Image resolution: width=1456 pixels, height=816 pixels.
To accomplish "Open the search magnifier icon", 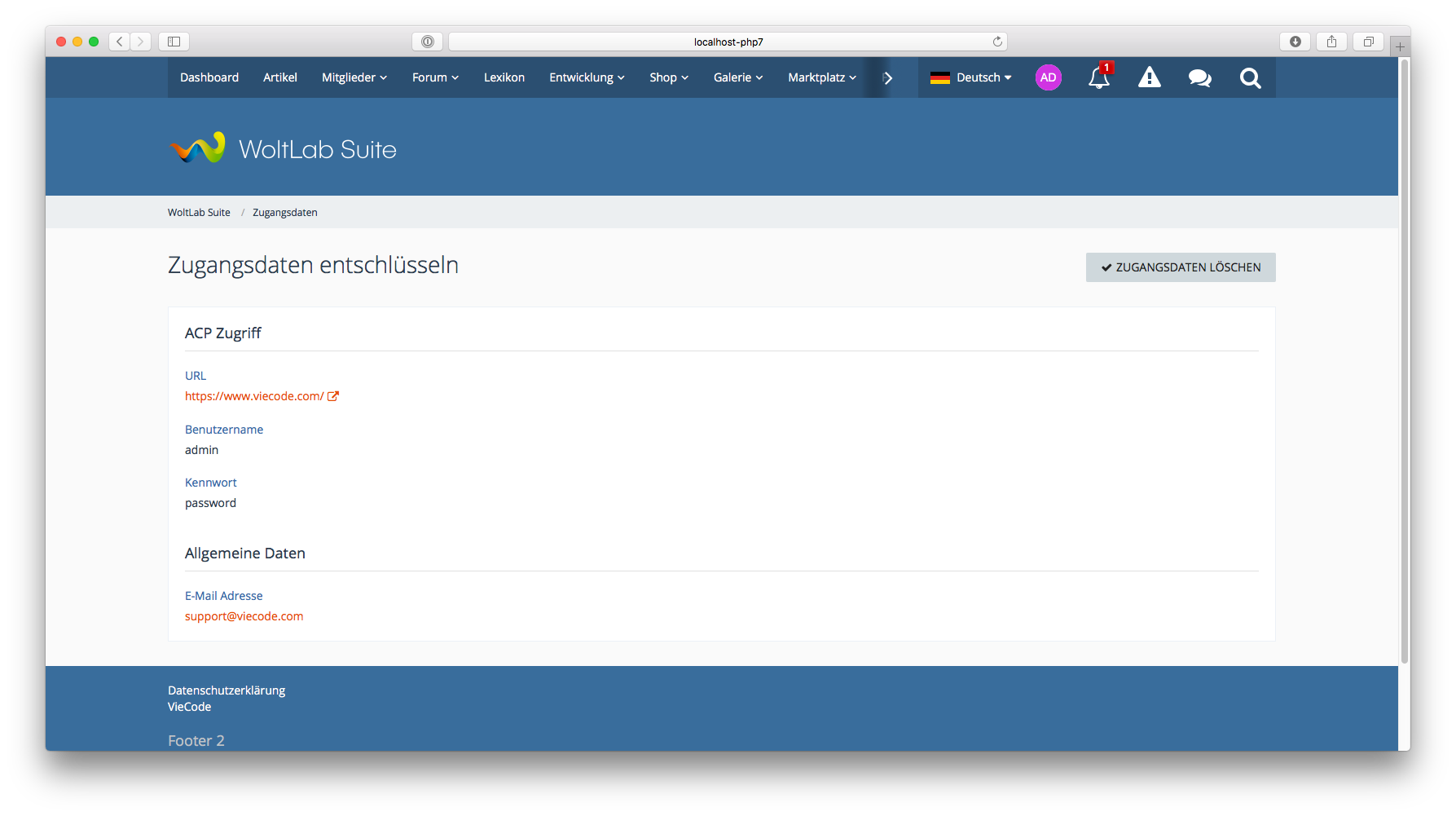I will (1250, 78).
